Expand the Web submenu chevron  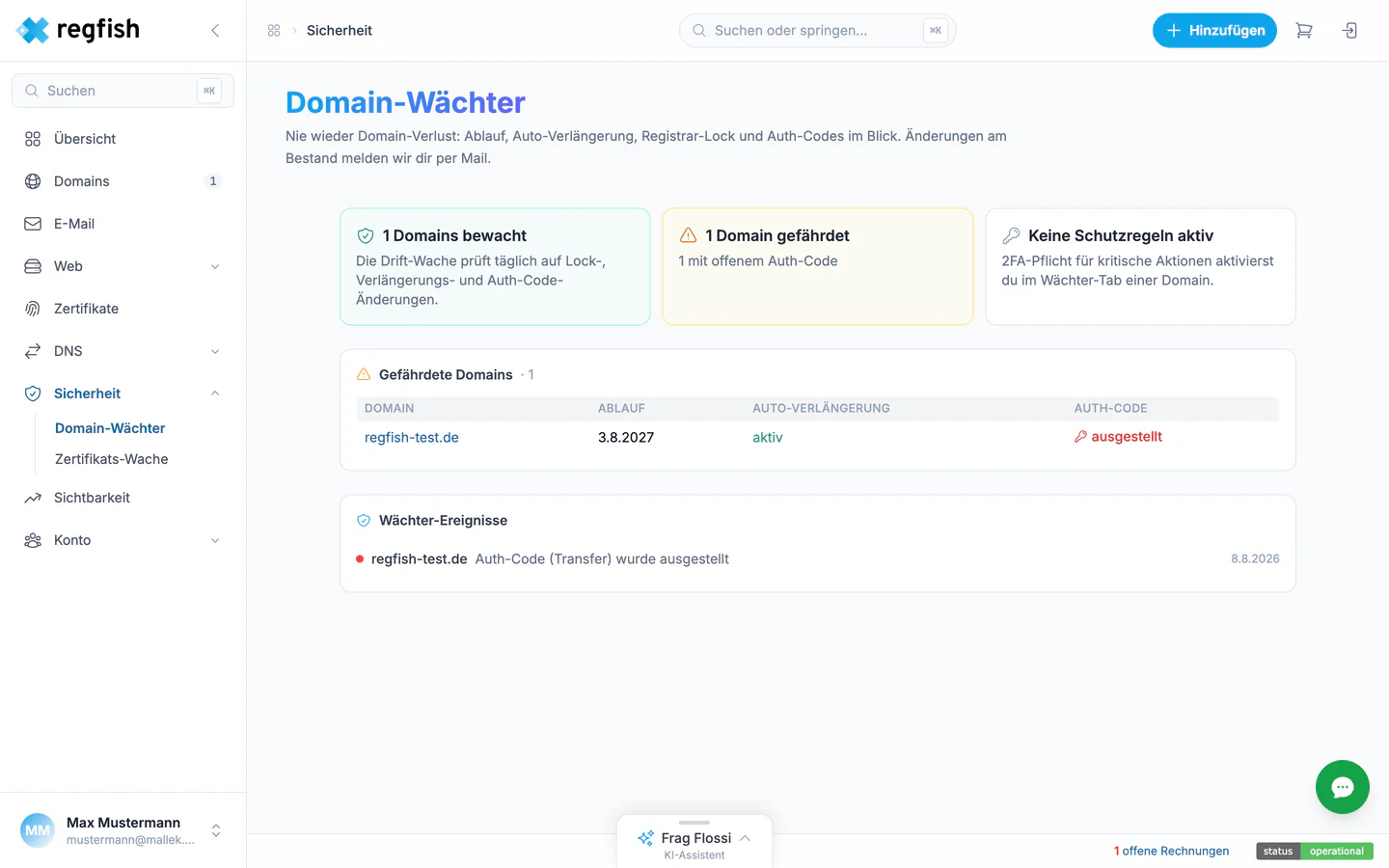click(215, 266)
